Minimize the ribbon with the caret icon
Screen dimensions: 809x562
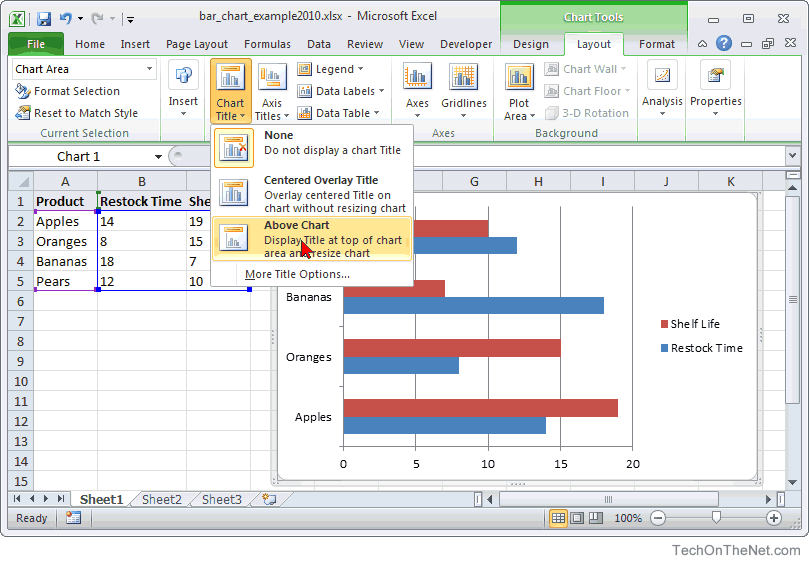coord(702,44)
